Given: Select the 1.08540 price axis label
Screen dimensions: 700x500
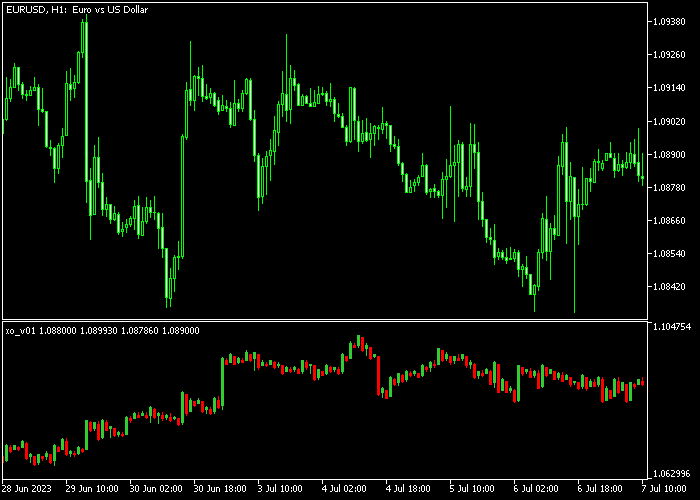Looking at the screenshot, I should (669, 254).
